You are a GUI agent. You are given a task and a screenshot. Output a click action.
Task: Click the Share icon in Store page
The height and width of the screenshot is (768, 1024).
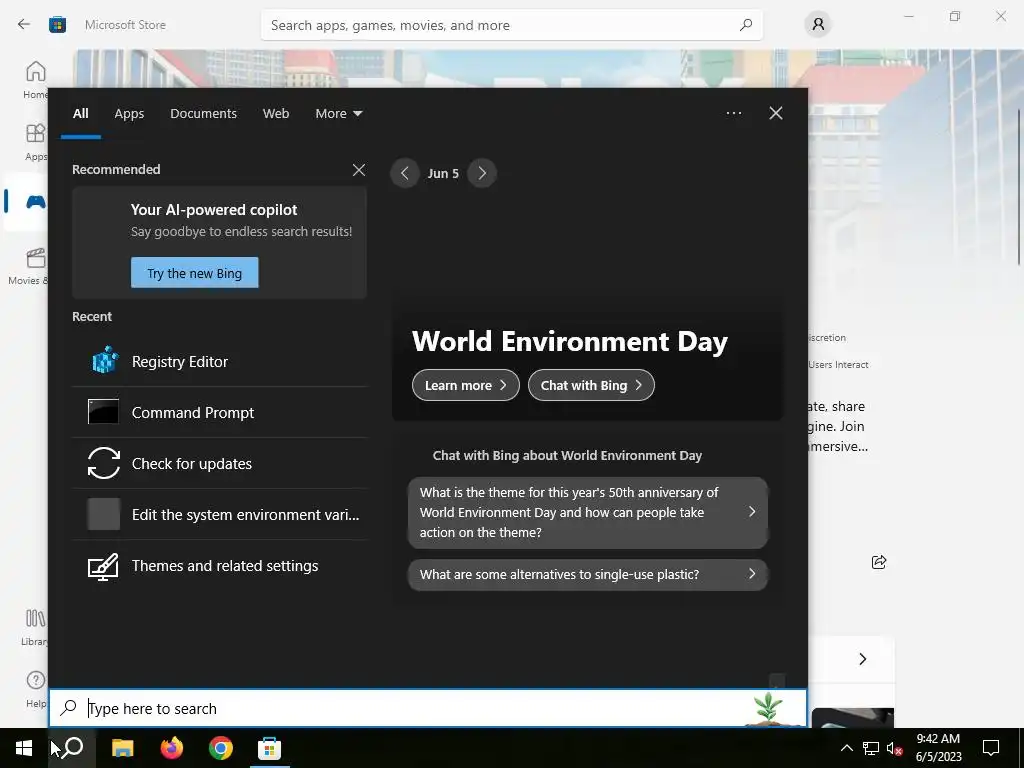click(x=879, y=562)
